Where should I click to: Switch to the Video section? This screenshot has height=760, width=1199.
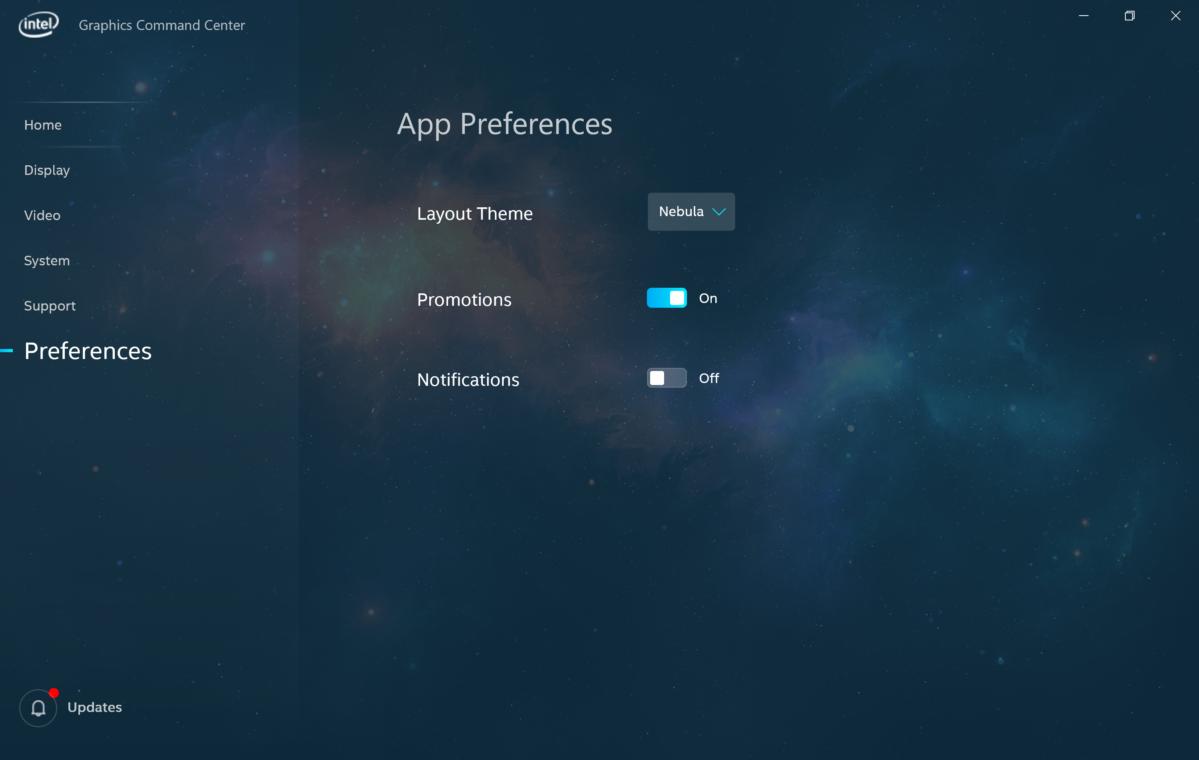[x=42, y=216]
